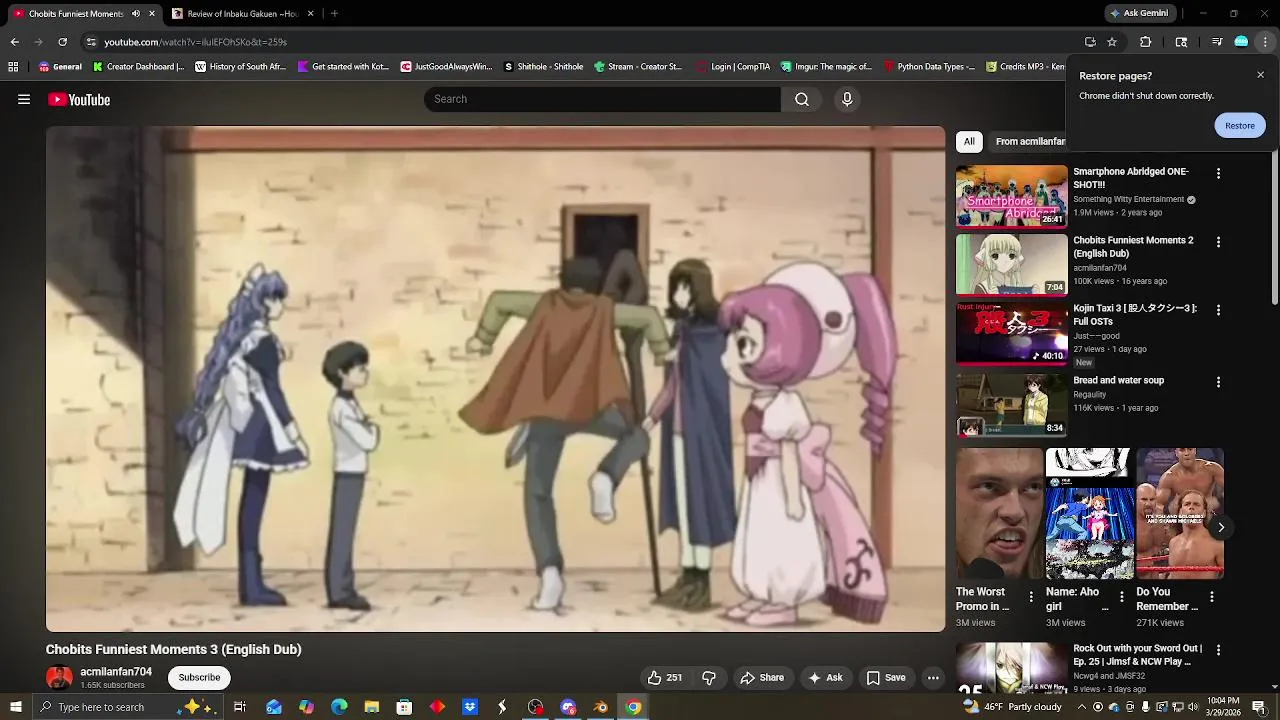This screenshot has height=720, width=1280.
Task: Open media controls icon in toolbar
Action: [1217, 42]
